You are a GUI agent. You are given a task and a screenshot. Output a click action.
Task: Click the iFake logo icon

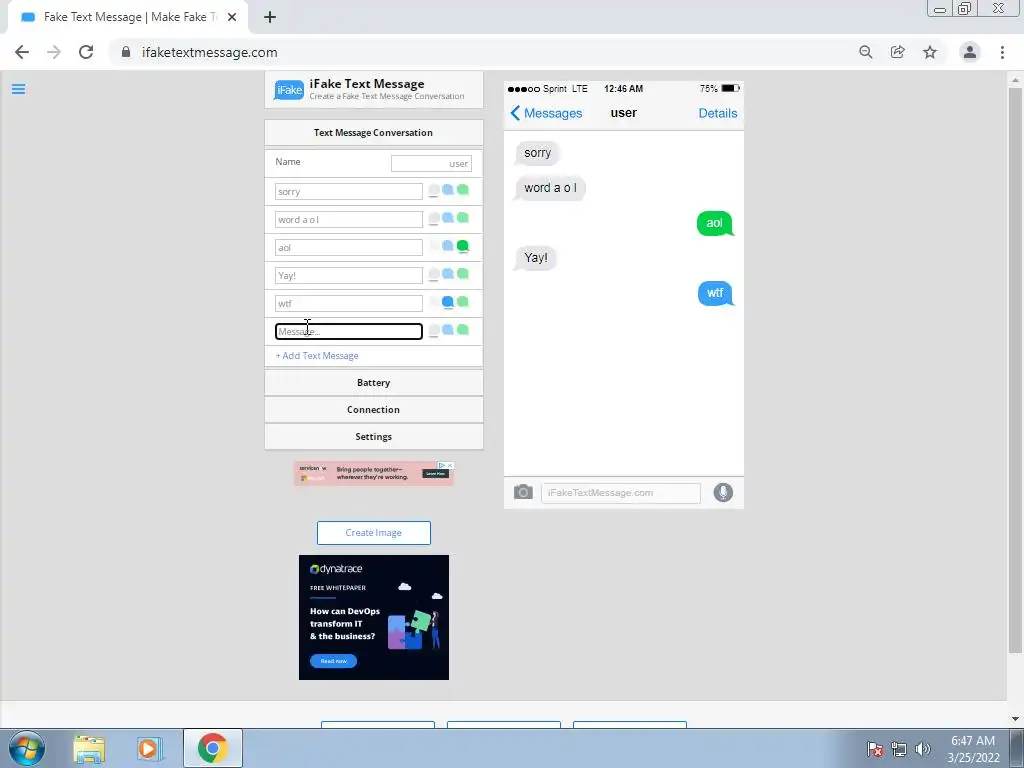(x=289, y=90)
